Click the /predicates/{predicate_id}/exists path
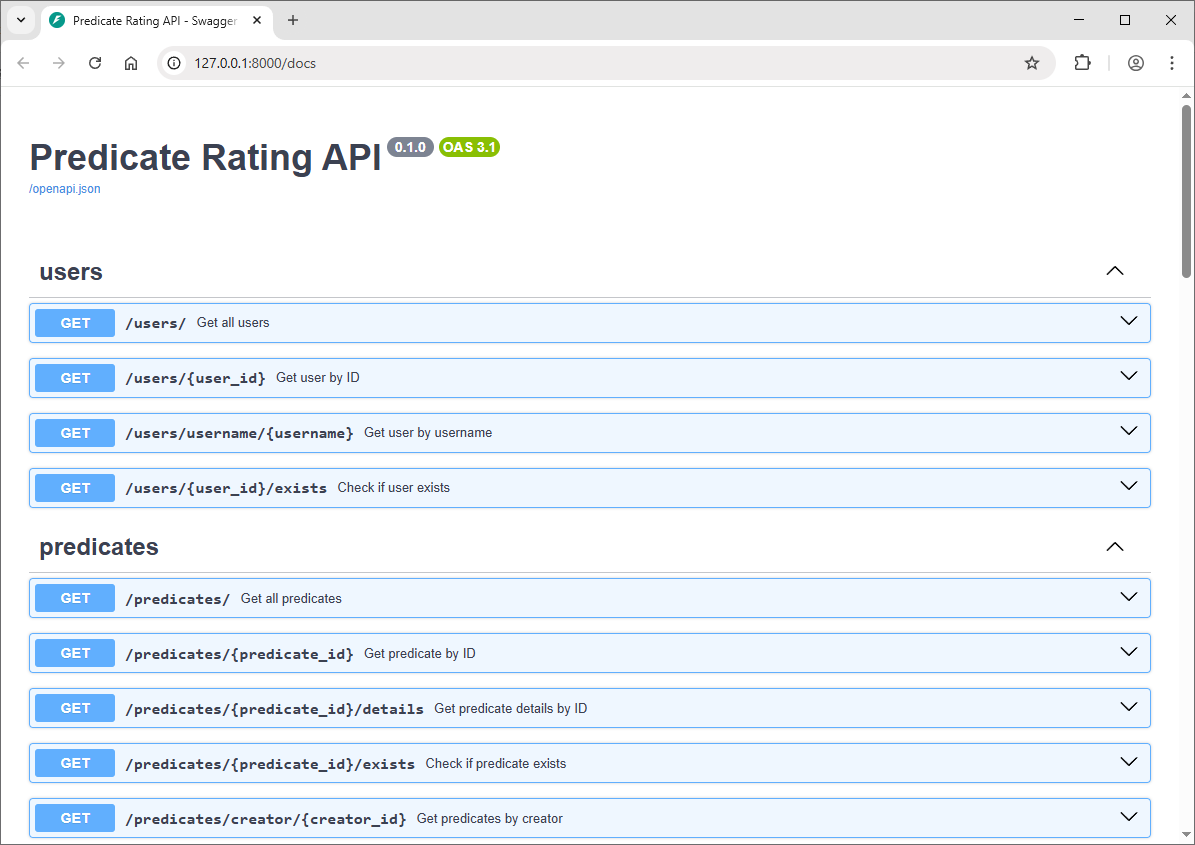The image size is (1195, 845). click(270, 763)
